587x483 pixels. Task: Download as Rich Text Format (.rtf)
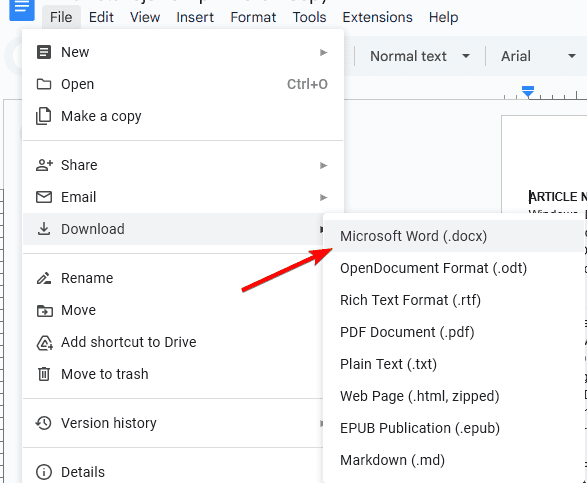tap(454, 300)
